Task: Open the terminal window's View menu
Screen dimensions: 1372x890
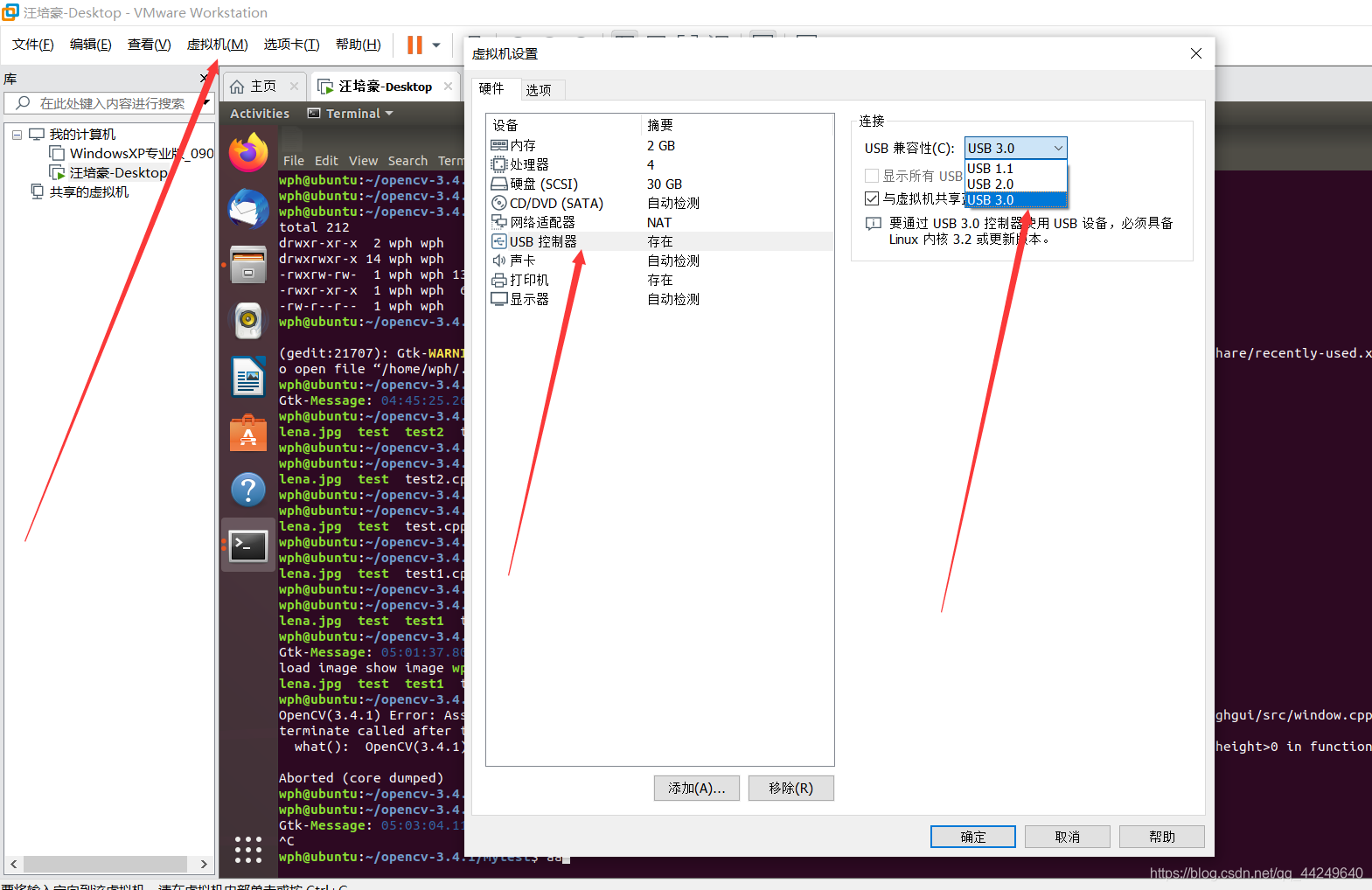Action: tap(363, 161)
